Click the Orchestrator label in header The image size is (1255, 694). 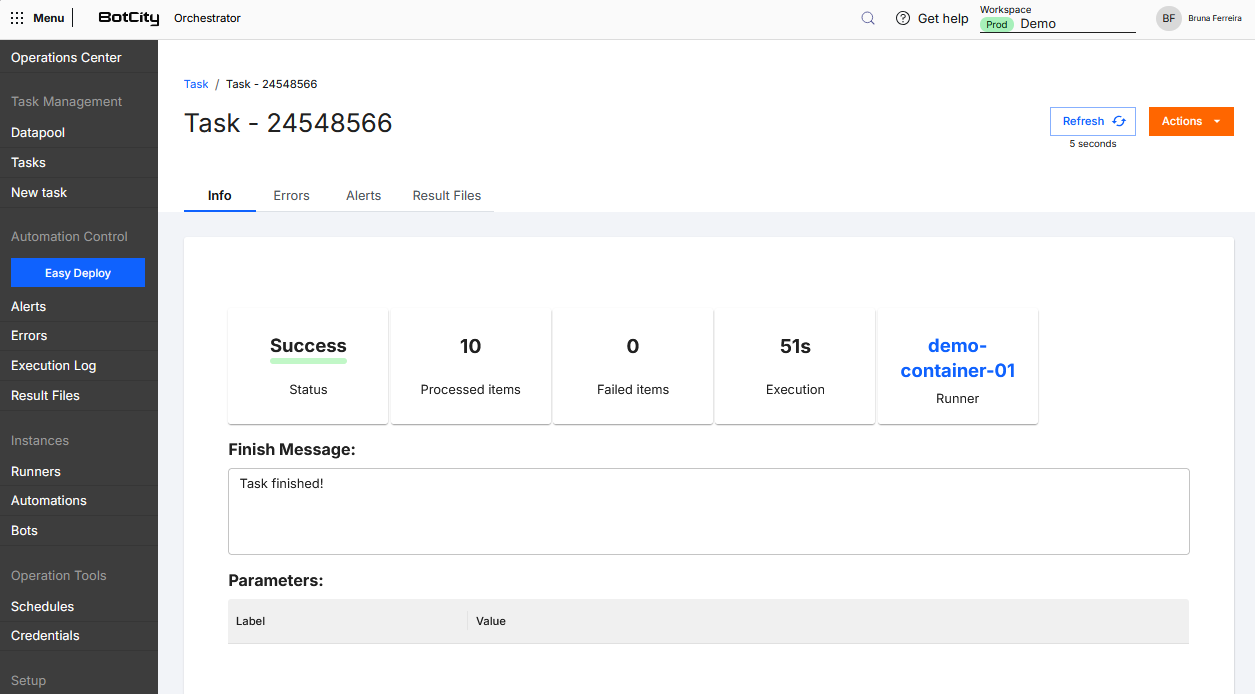[207, 18]
